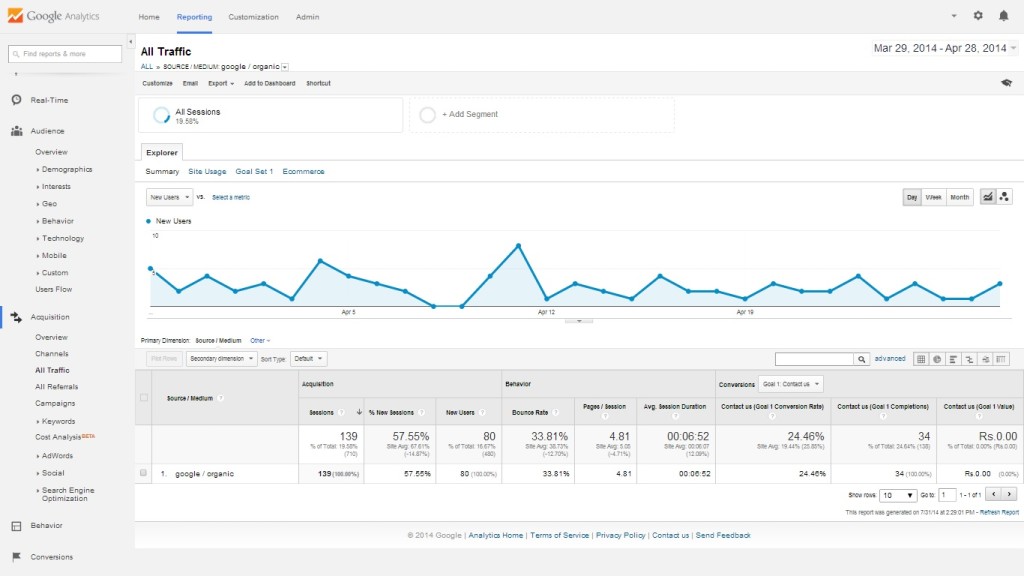
Task: Open the settings gear icon
Action: [x=978, y=16]
